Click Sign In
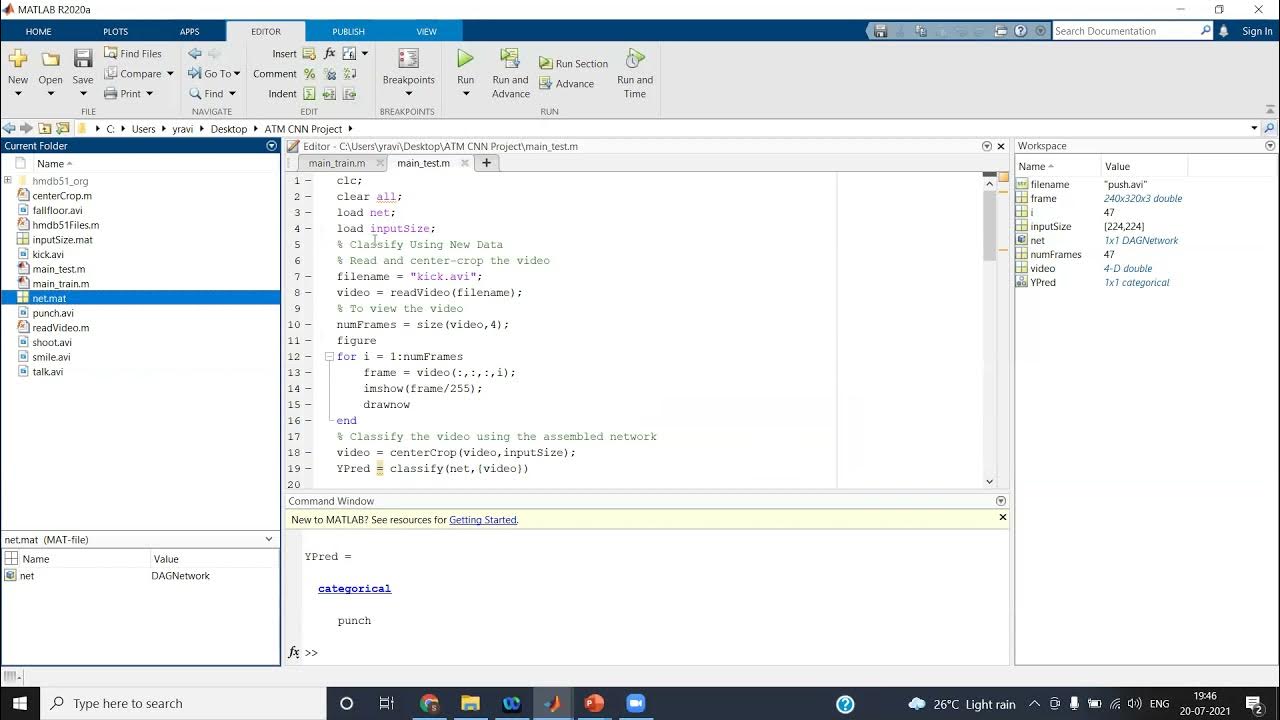1280x720 pixels. click(x=1257, y=31)
